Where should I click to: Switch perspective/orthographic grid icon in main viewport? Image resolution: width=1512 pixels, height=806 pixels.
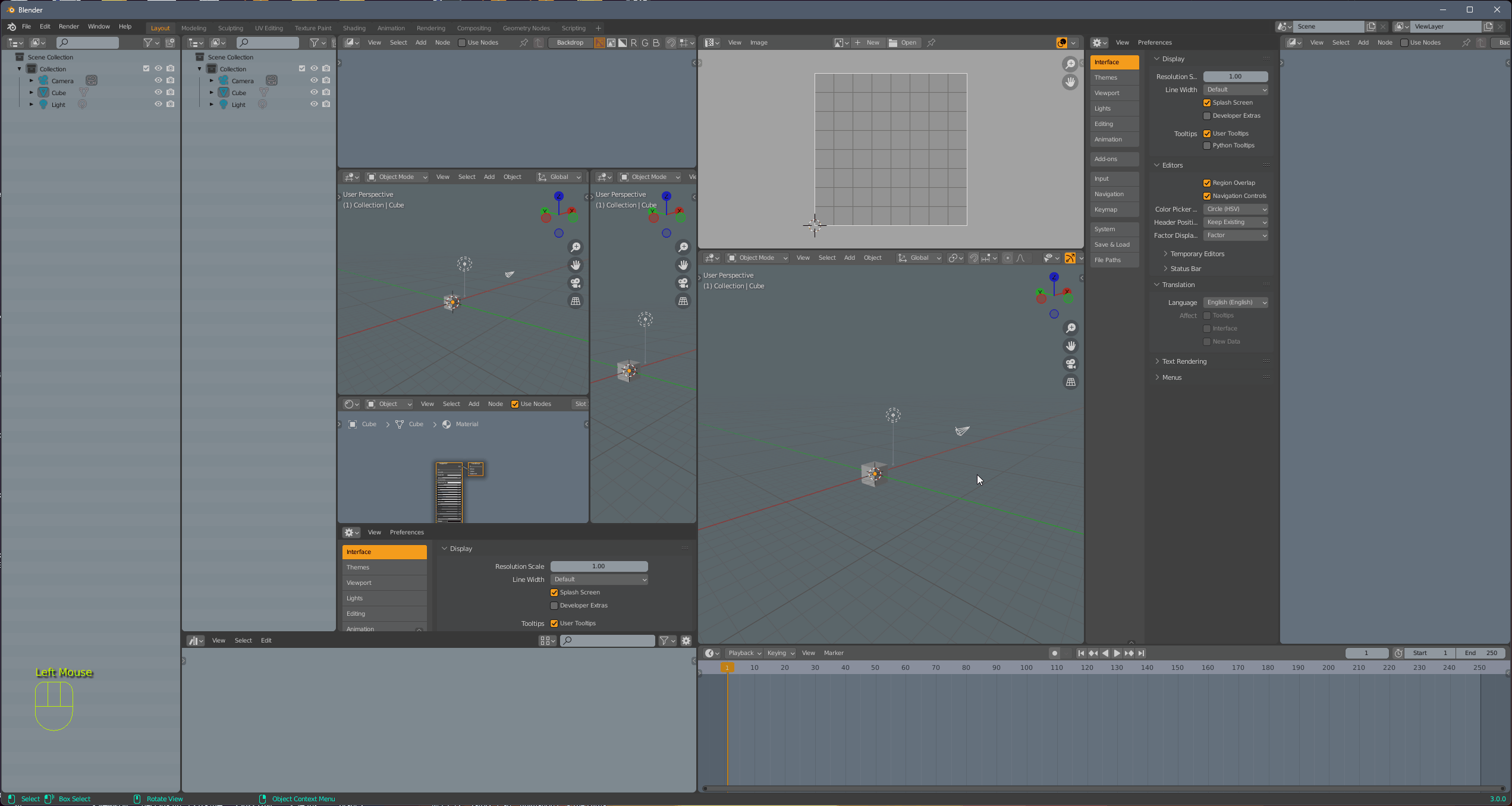1070,382
